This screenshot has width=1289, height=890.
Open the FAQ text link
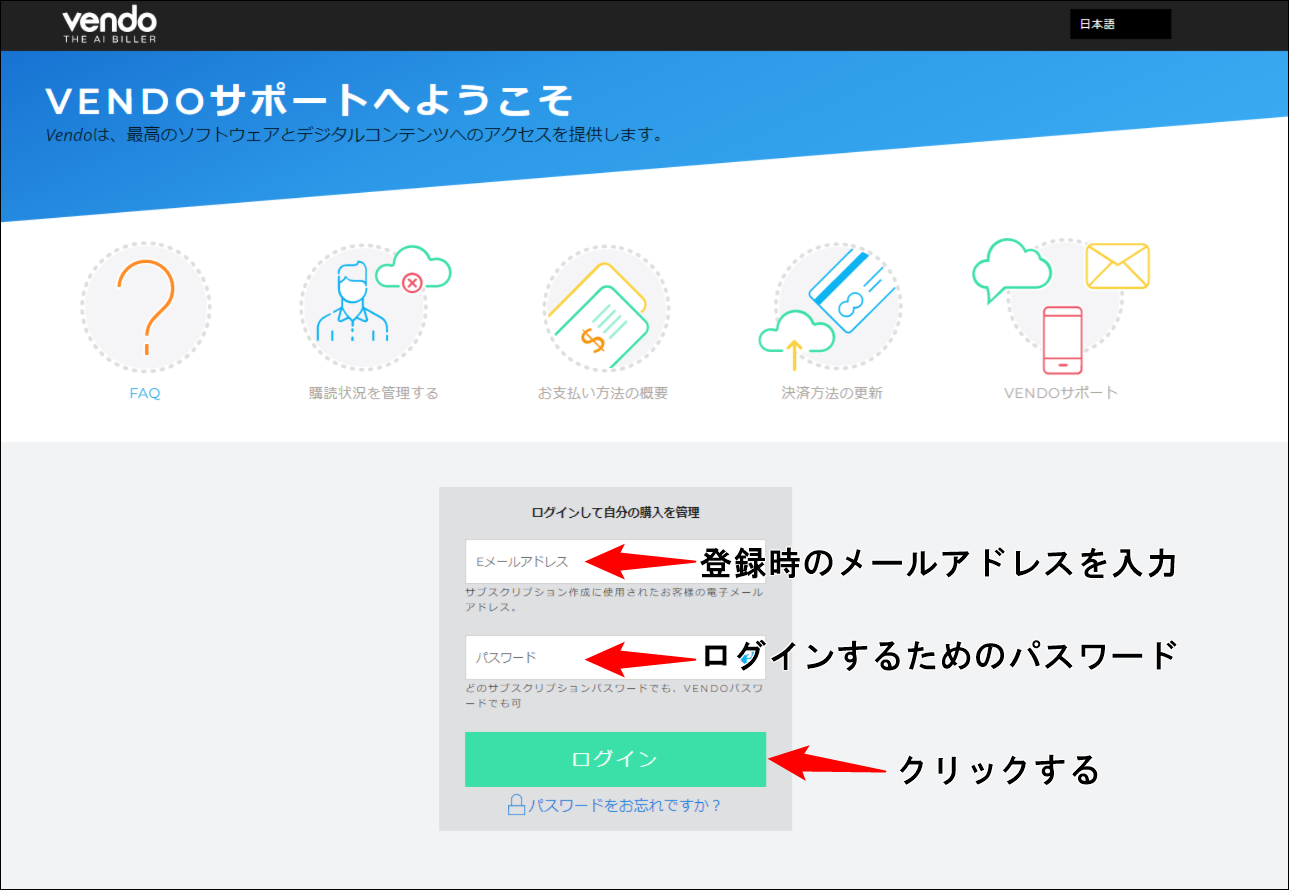145,393
